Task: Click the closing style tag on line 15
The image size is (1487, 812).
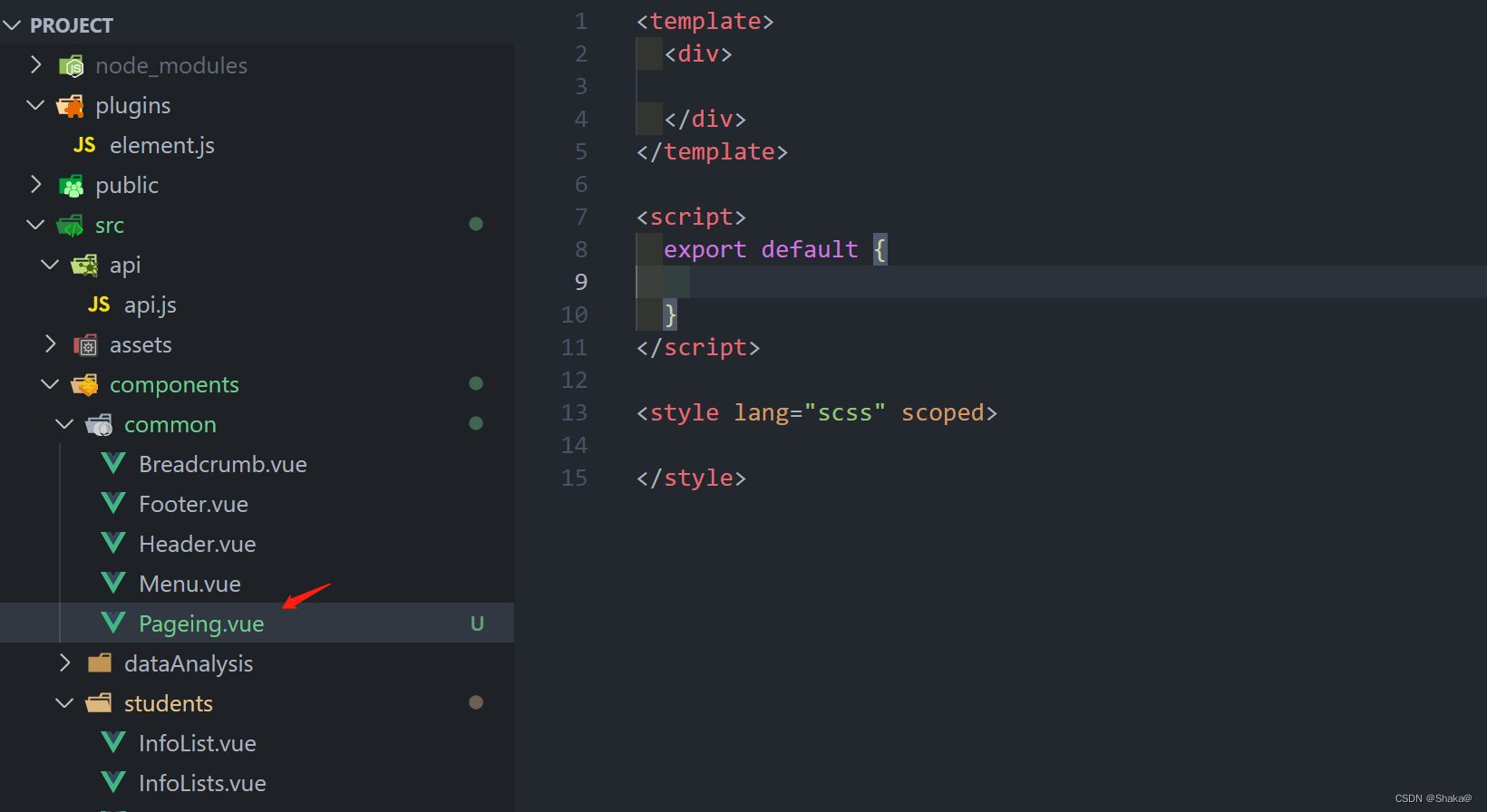Action: [x=691, y=478]
